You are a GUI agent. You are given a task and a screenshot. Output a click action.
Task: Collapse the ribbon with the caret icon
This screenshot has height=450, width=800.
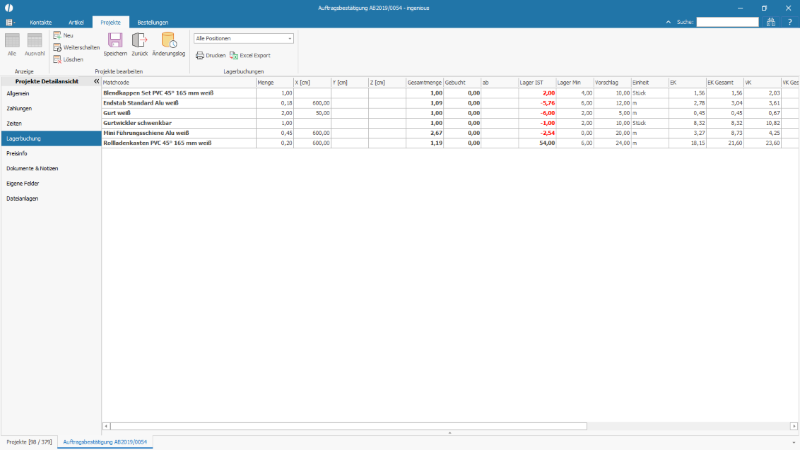[x=668, y=22]
